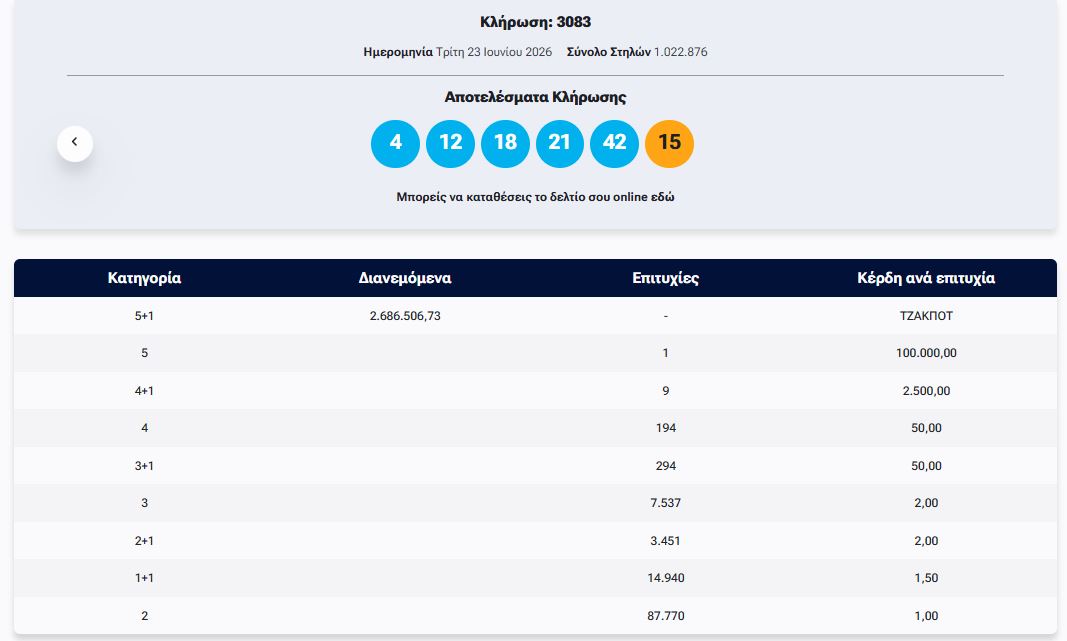Select the 1,00 winnings cell
Screen dimensions: 1067x641
926,616
